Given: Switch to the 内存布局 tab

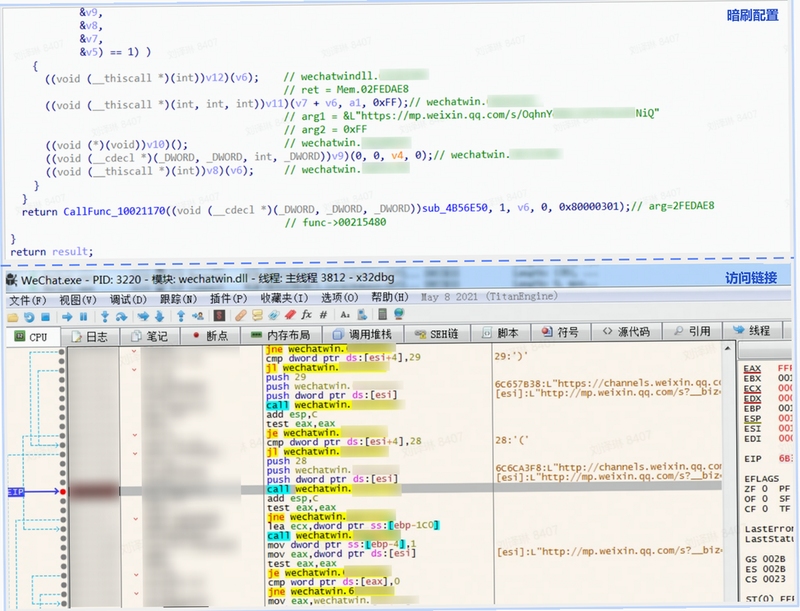Looking at the screenshot, I should pos(281,335).
